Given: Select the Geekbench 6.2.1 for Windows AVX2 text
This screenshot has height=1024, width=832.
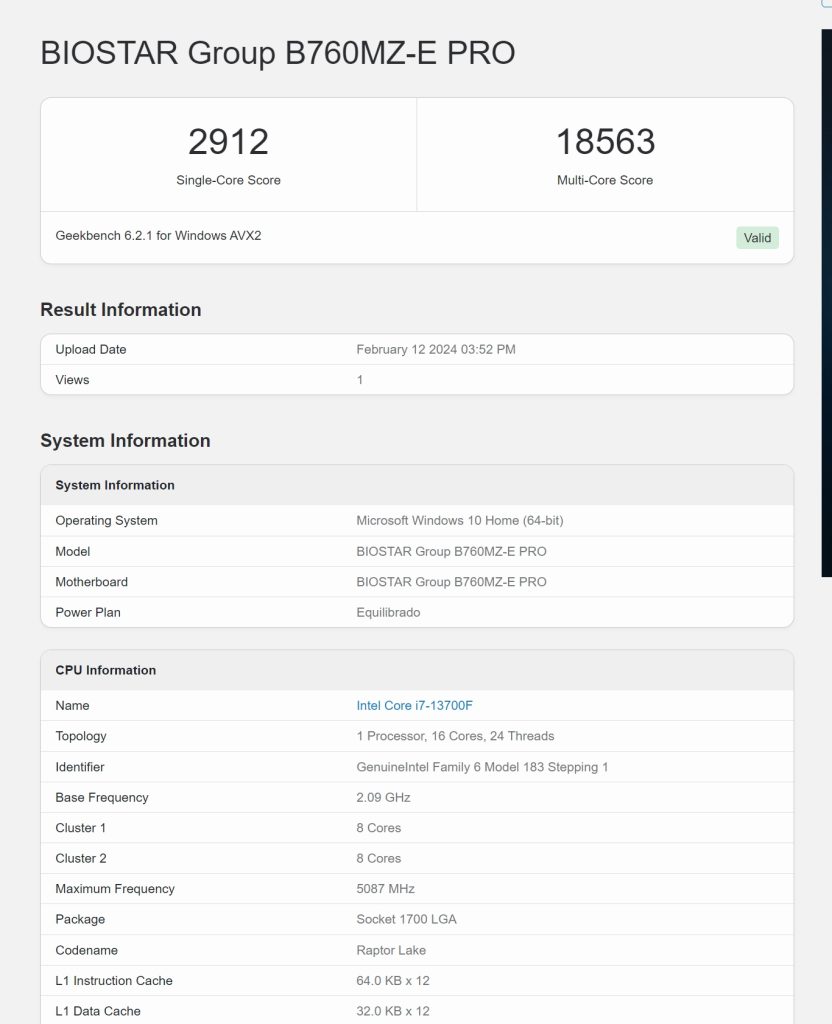Looking at the screenshot, I should pos(158,236).
